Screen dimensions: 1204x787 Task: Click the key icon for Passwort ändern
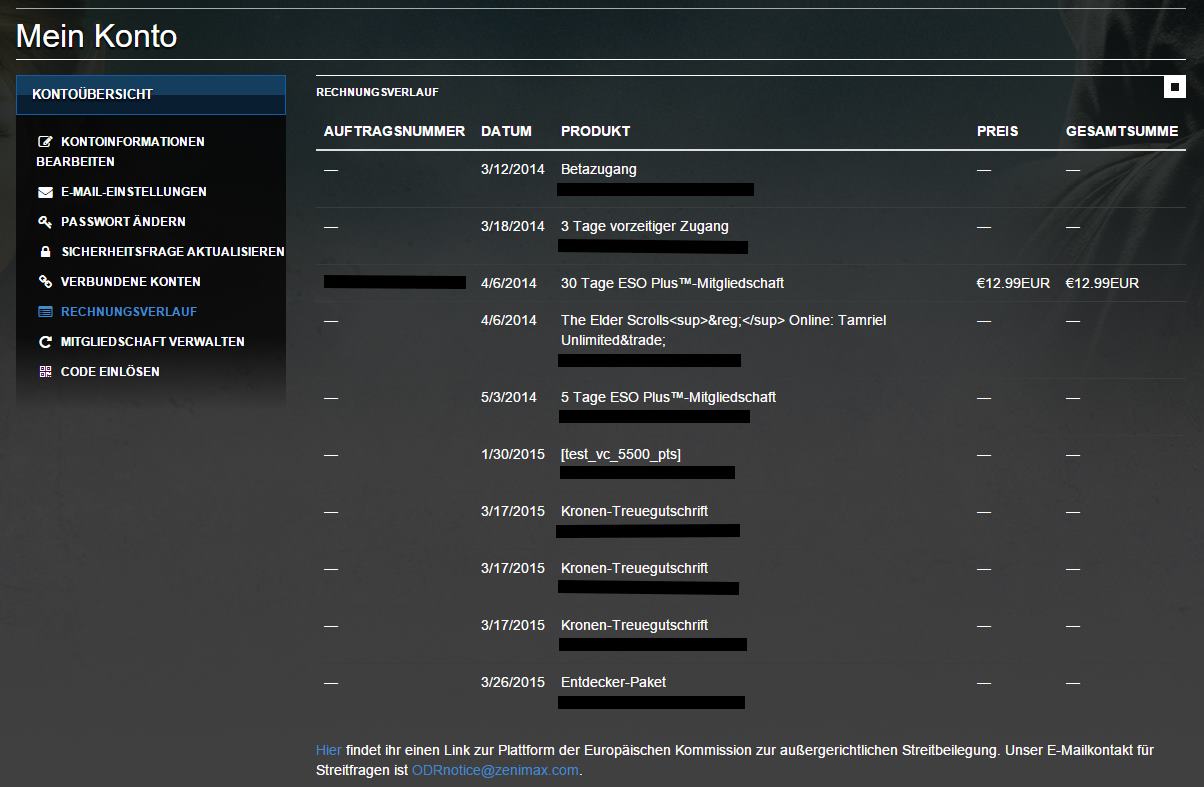pos(45,222)
